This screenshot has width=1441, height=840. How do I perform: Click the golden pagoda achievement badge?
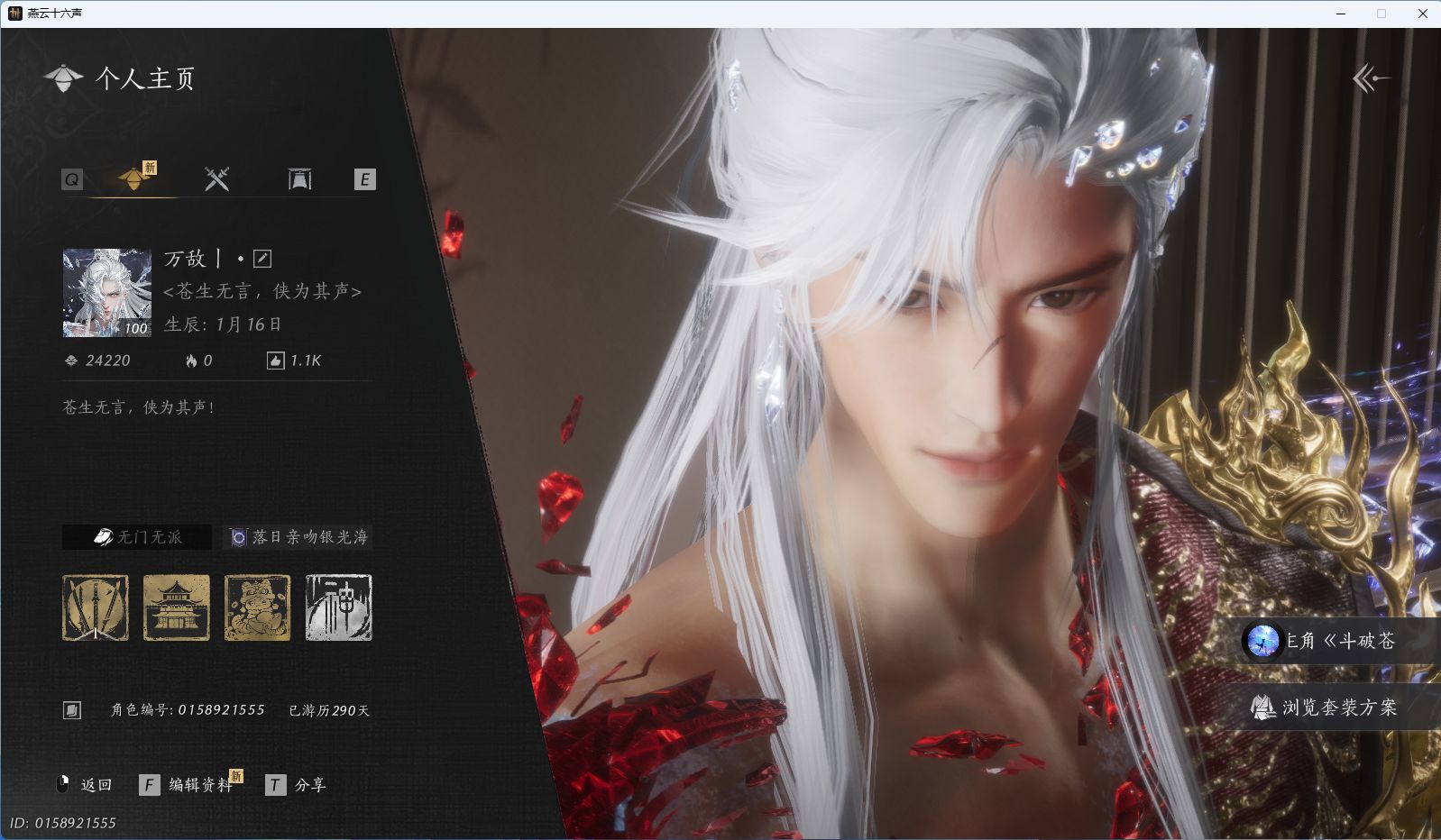tap(177, 608)
